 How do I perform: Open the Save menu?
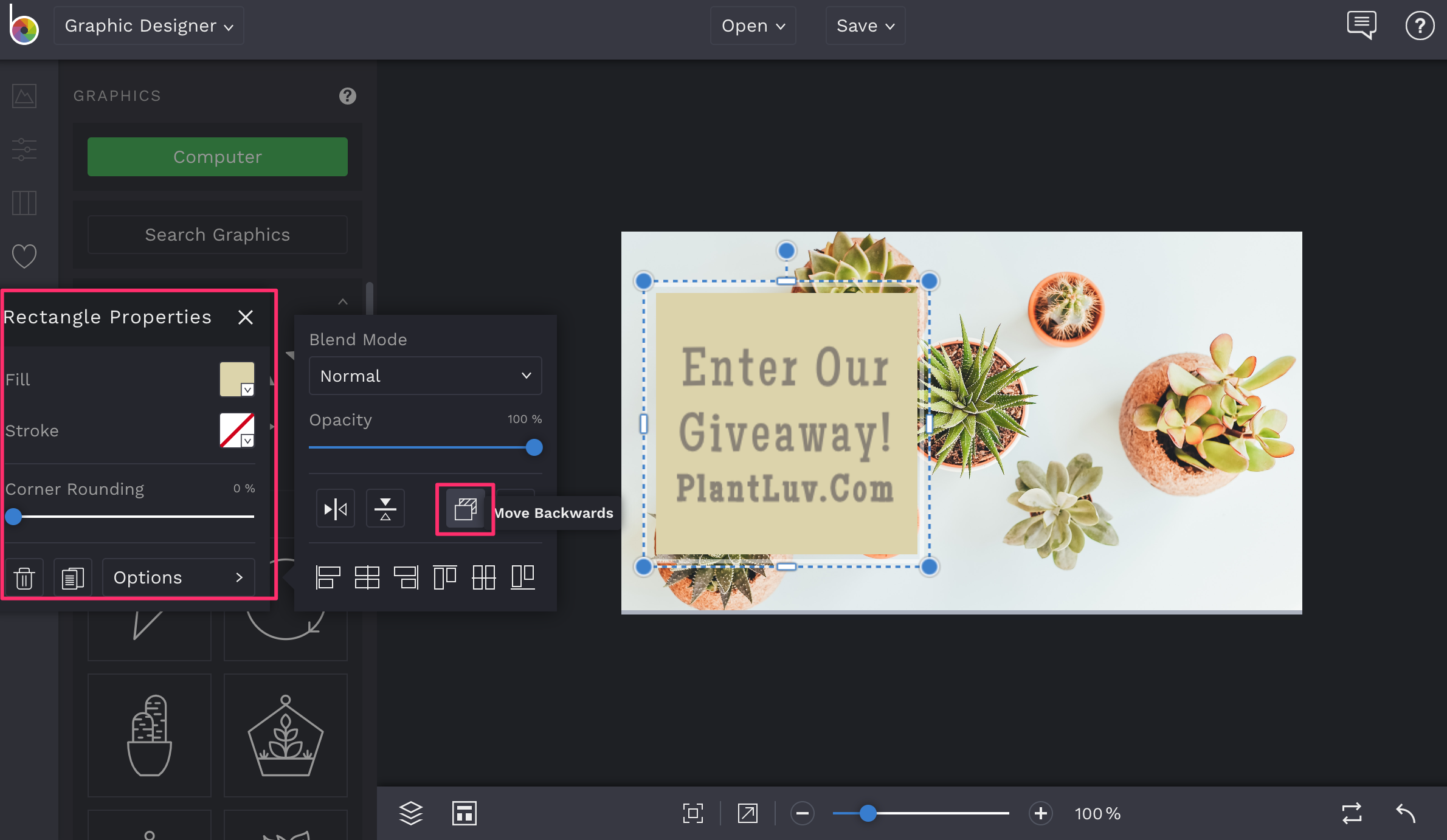tap(865, 26)
